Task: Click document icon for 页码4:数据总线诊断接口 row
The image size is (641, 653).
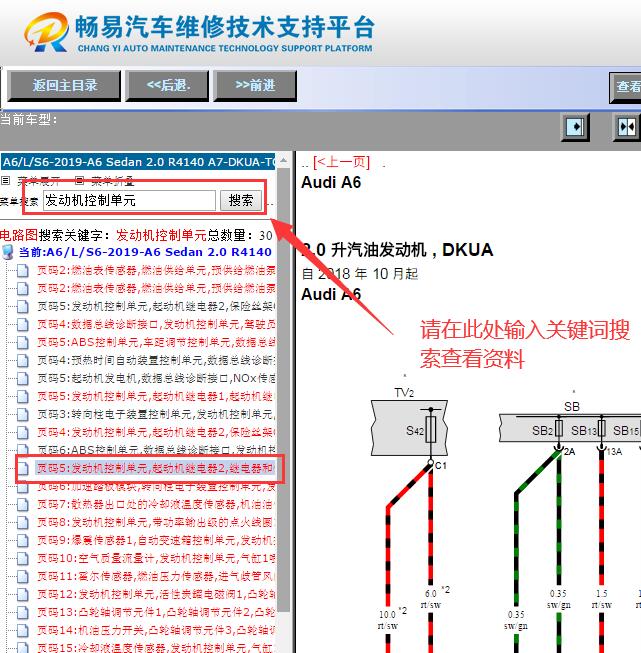Action: 22,324
